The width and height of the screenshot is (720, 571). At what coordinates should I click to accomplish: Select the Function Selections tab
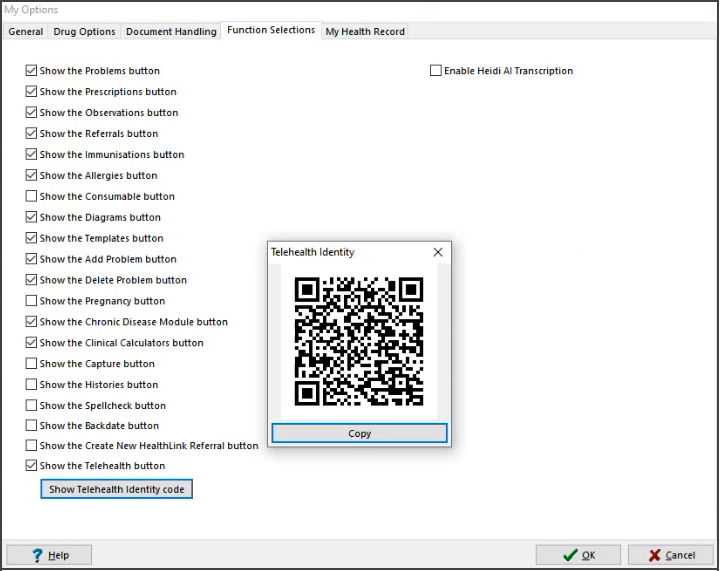click(271, 30)
